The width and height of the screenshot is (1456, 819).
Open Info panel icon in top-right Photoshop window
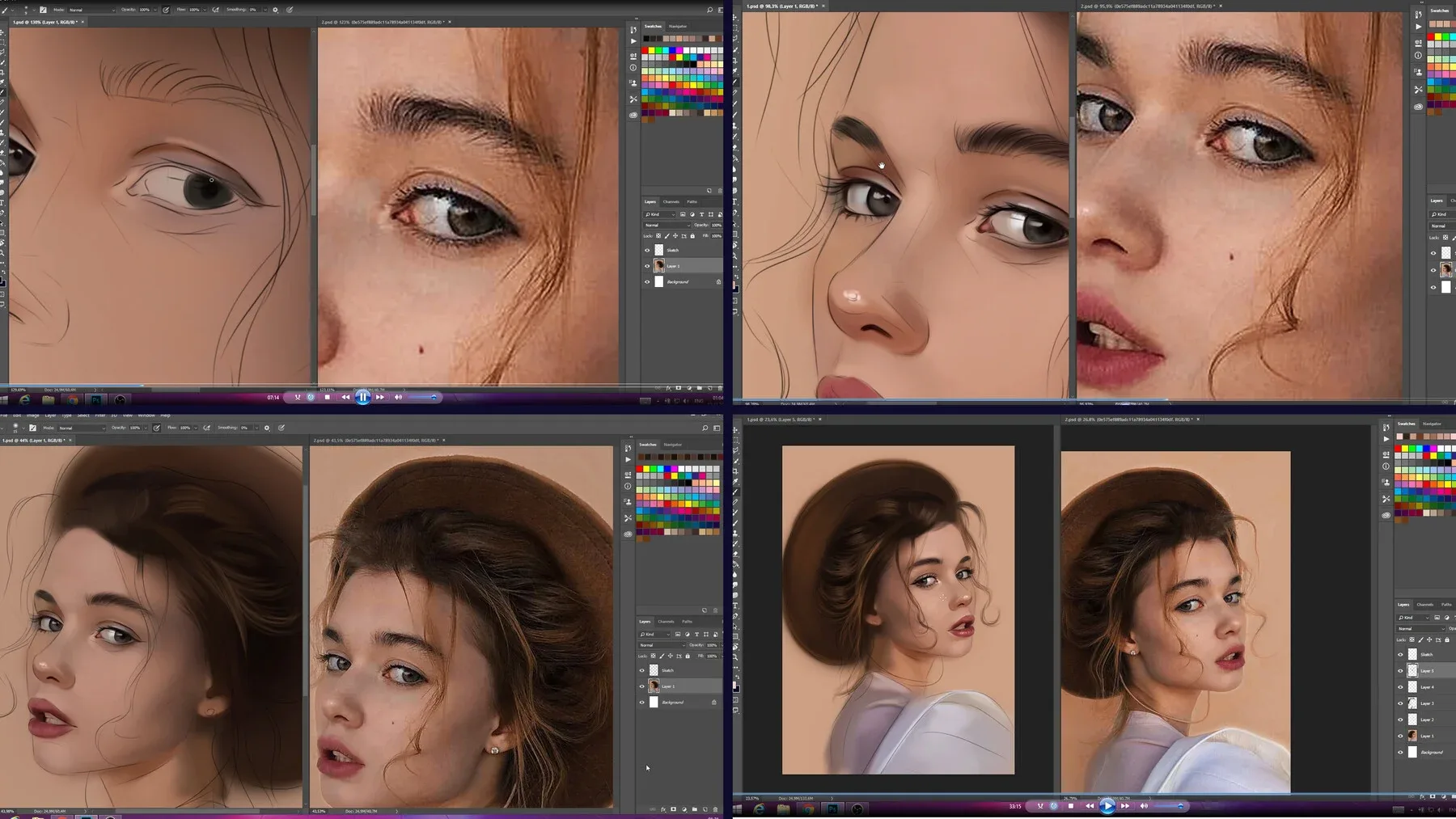coord(1418,56)
